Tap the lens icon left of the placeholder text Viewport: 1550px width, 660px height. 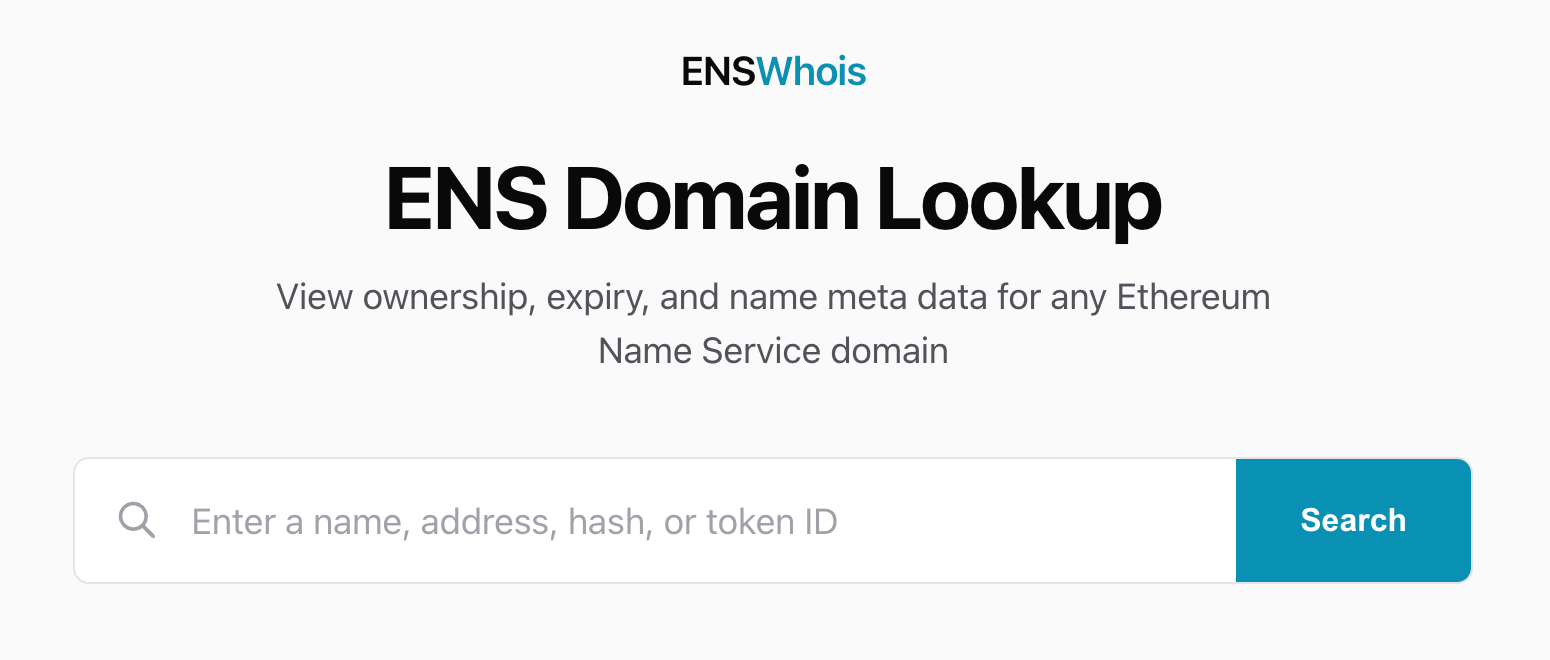(x=137, y=520)
